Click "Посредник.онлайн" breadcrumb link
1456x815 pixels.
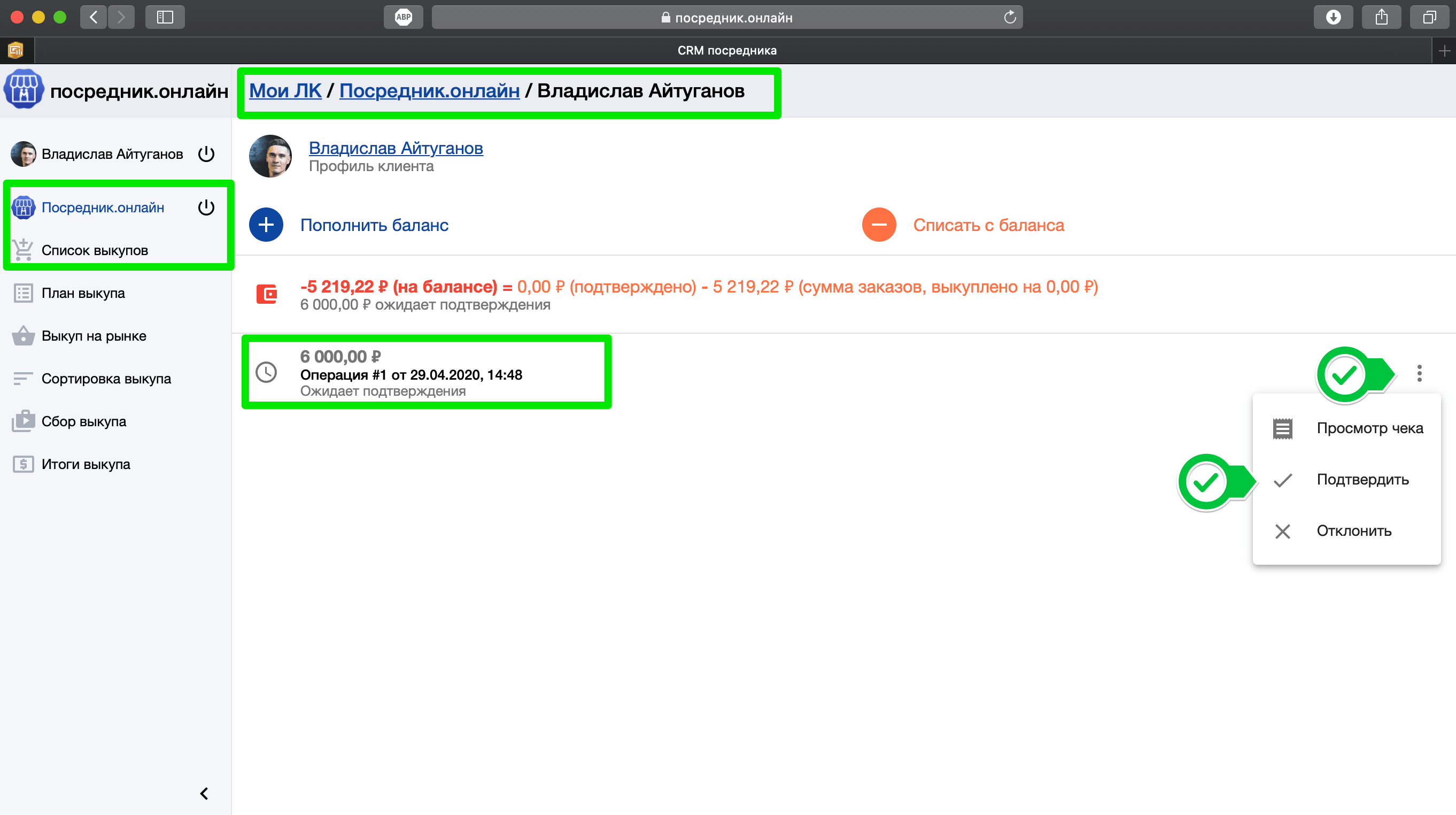coord(429,90)
